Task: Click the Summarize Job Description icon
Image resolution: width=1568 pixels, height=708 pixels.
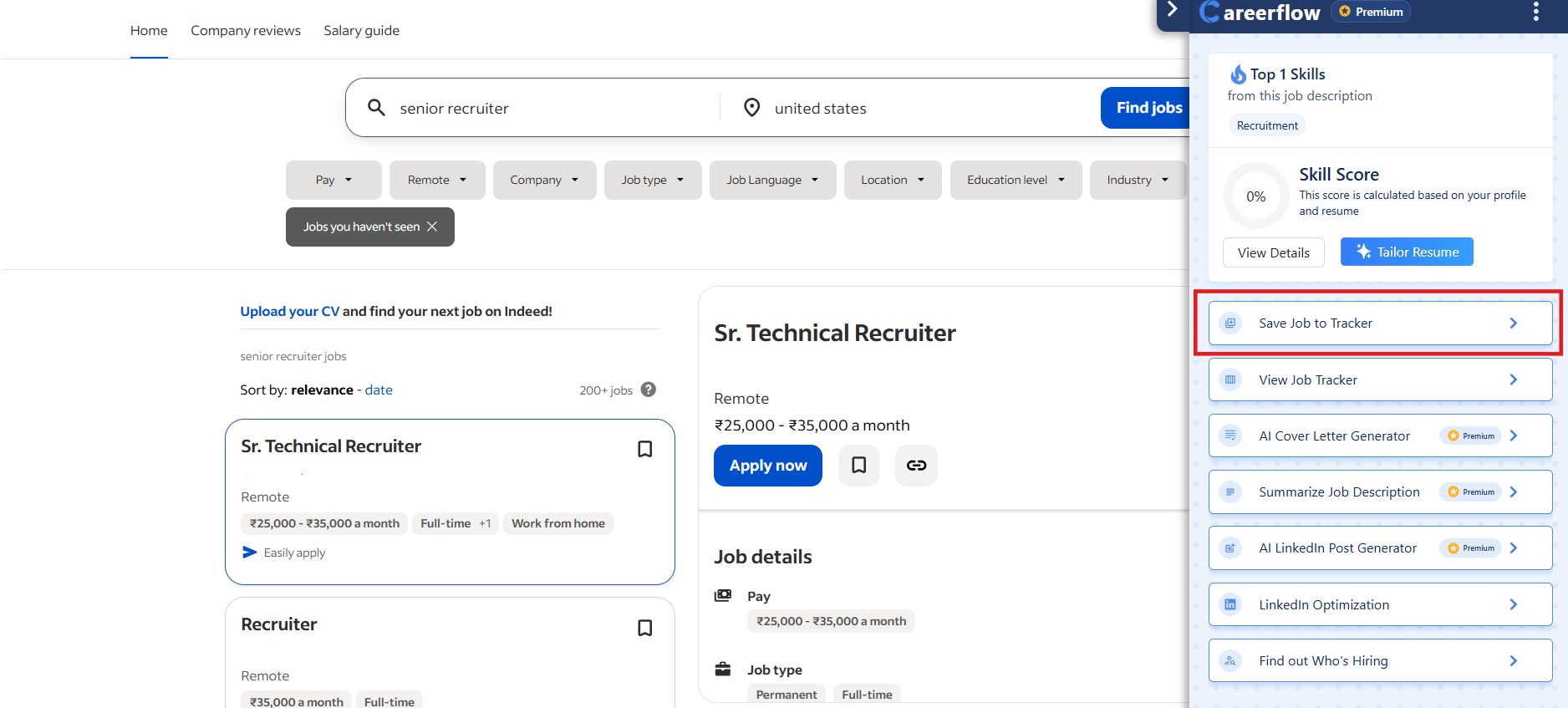Action: pyautogui.click(x=1230, y=492)
